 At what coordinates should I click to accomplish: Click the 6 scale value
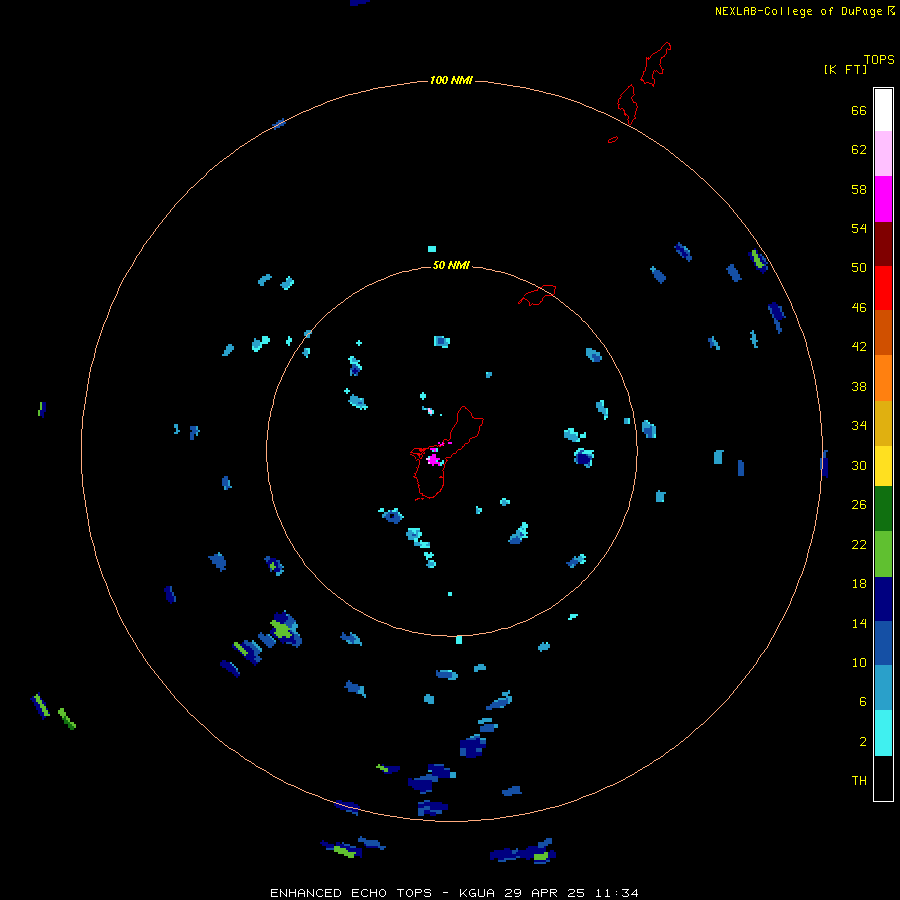862,702
